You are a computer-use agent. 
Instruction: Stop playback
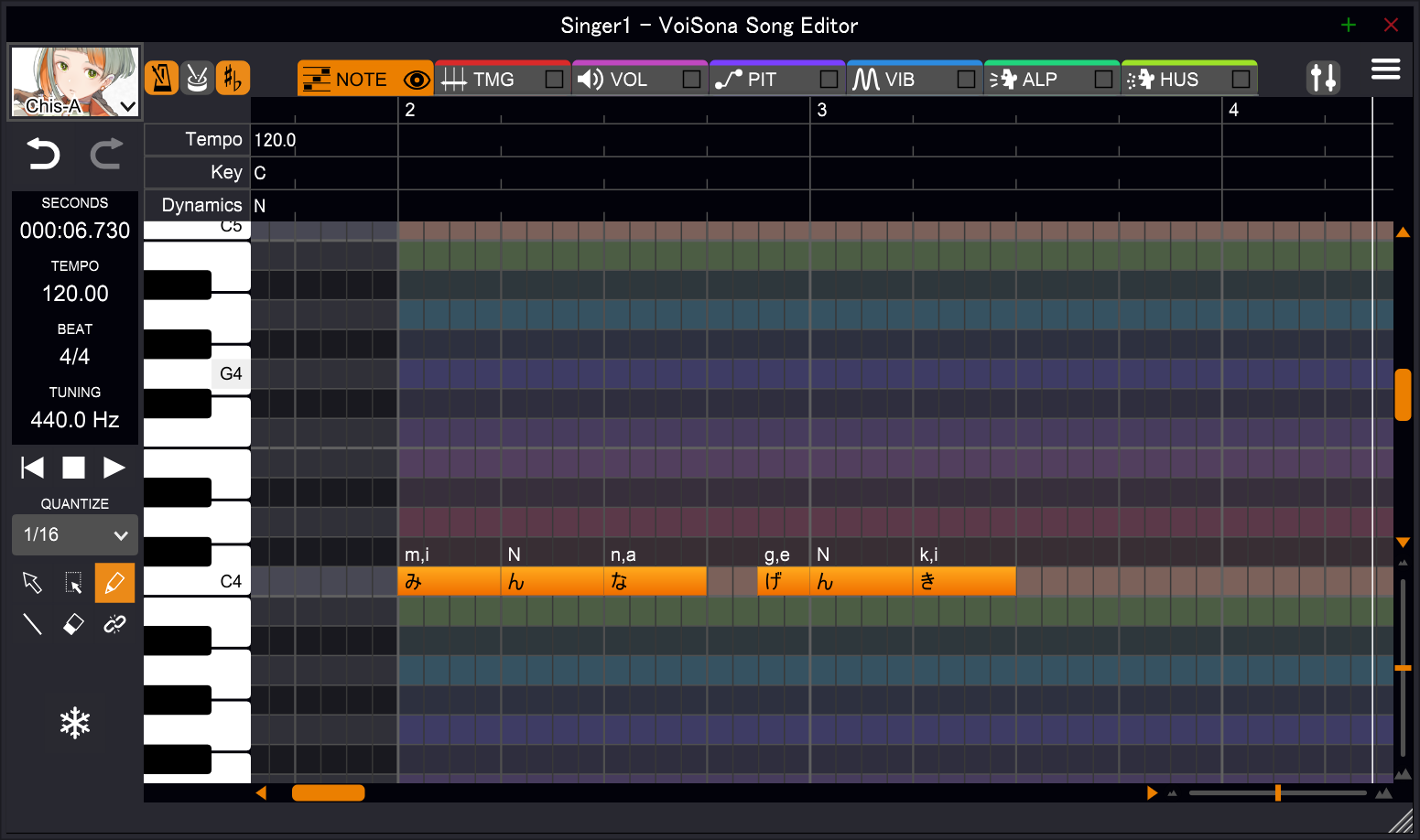[73, 468]
